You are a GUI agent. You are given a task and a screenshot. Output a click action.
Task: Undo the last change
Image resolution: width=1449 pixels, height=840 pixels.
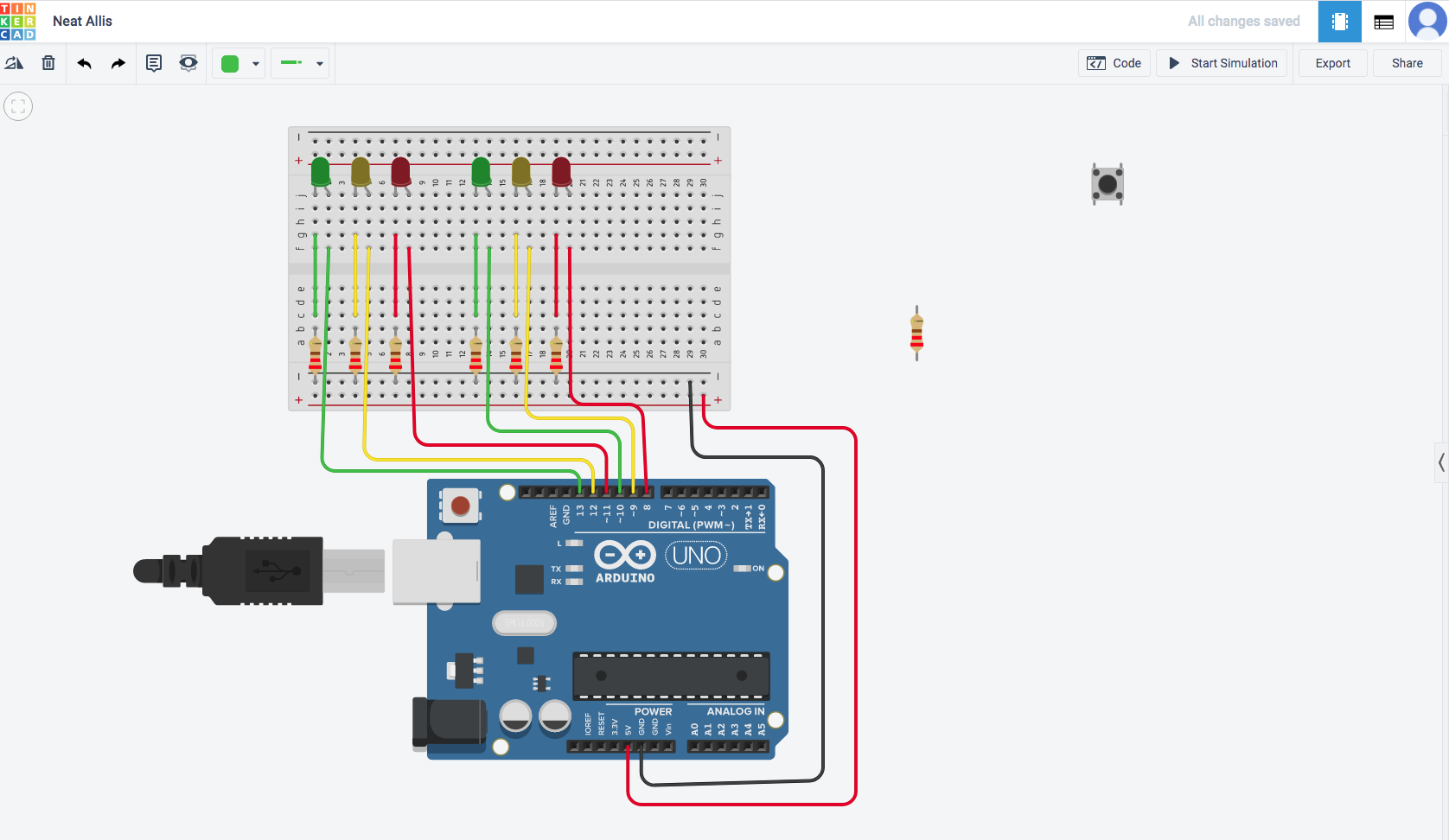point(84,62)
